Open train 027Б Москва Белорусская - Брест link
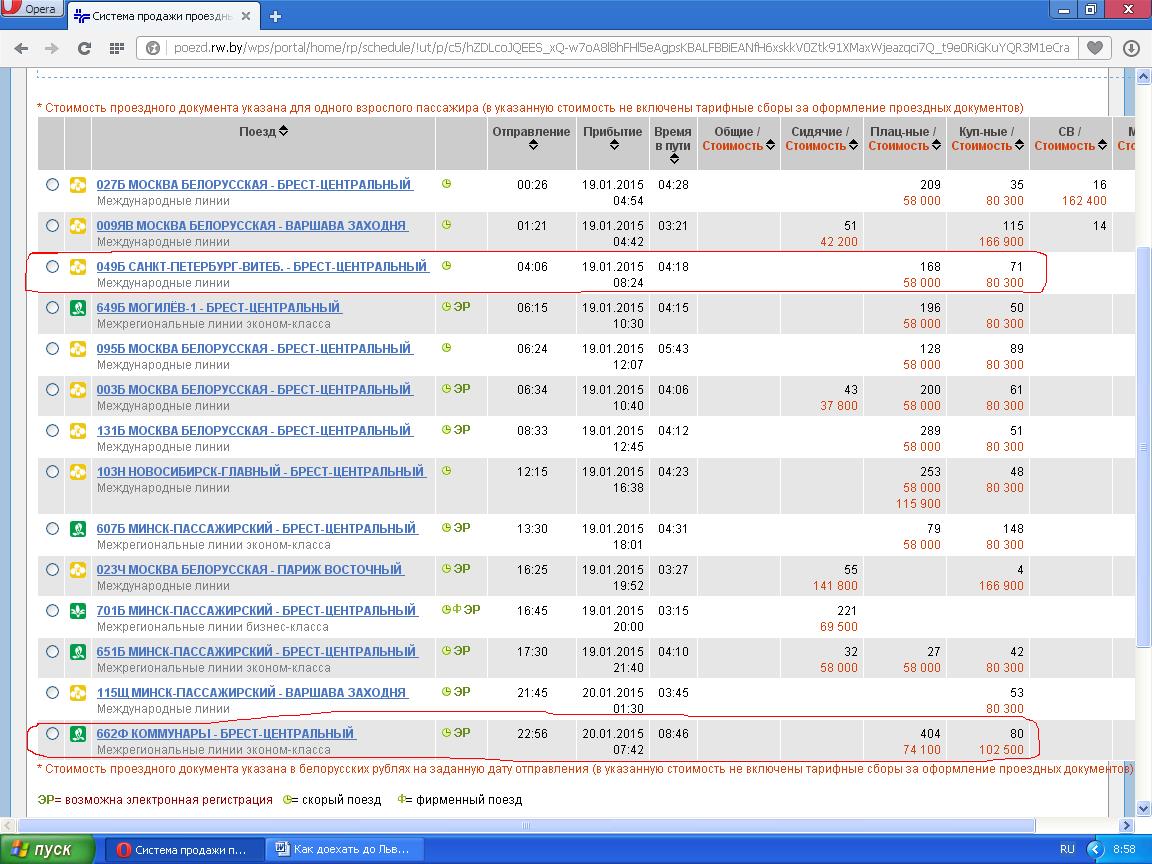The image size is (1152, 864). coord(254,184)
